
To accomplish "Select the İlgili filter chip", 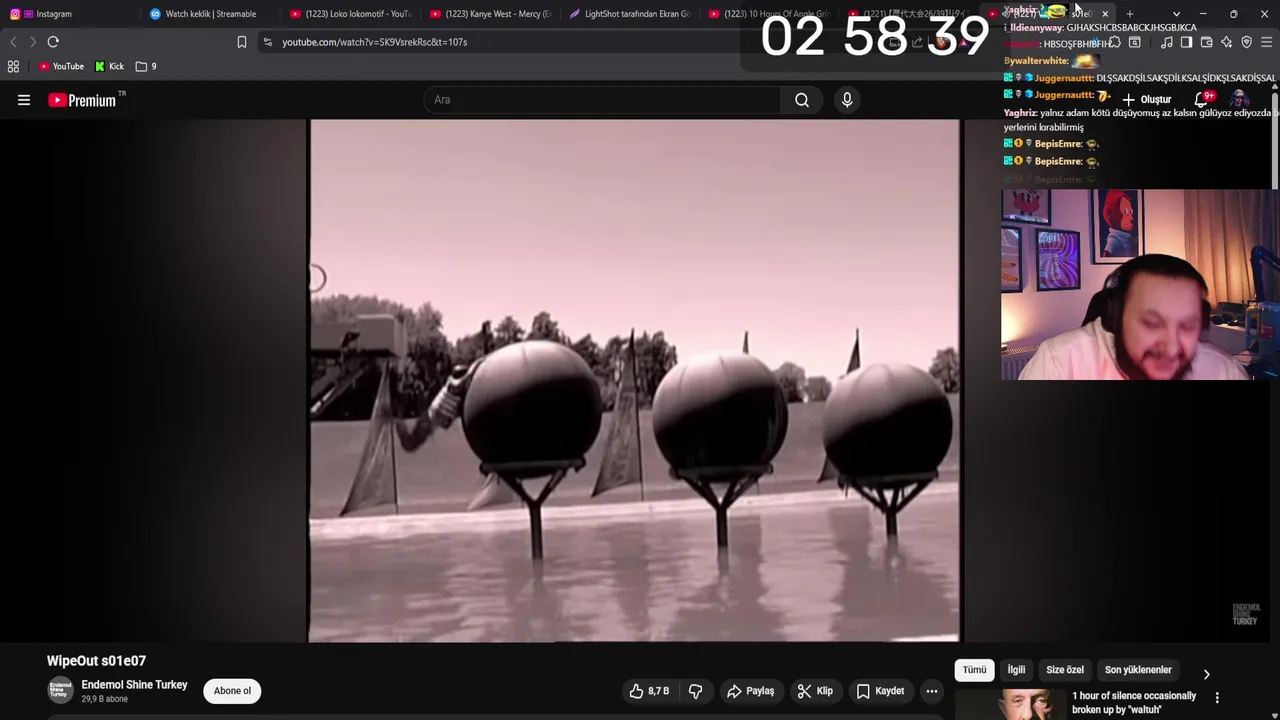I will click(x=1016, y=670).
